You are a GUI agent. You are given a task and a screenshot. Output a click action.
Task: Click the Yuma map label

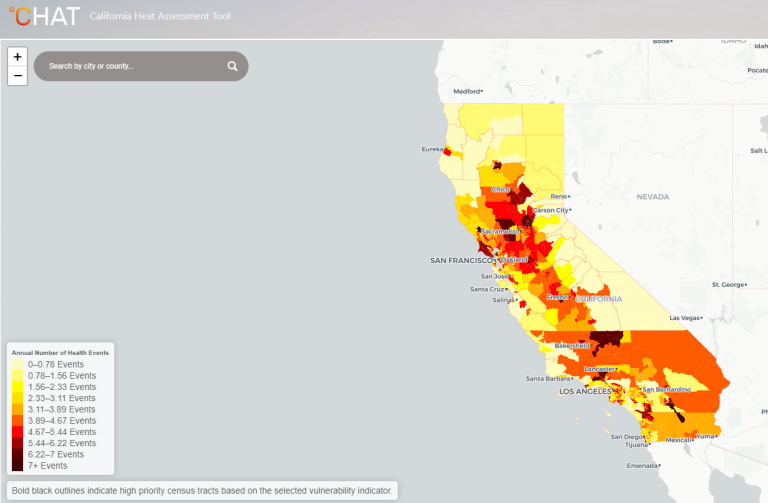pos(705,436)
